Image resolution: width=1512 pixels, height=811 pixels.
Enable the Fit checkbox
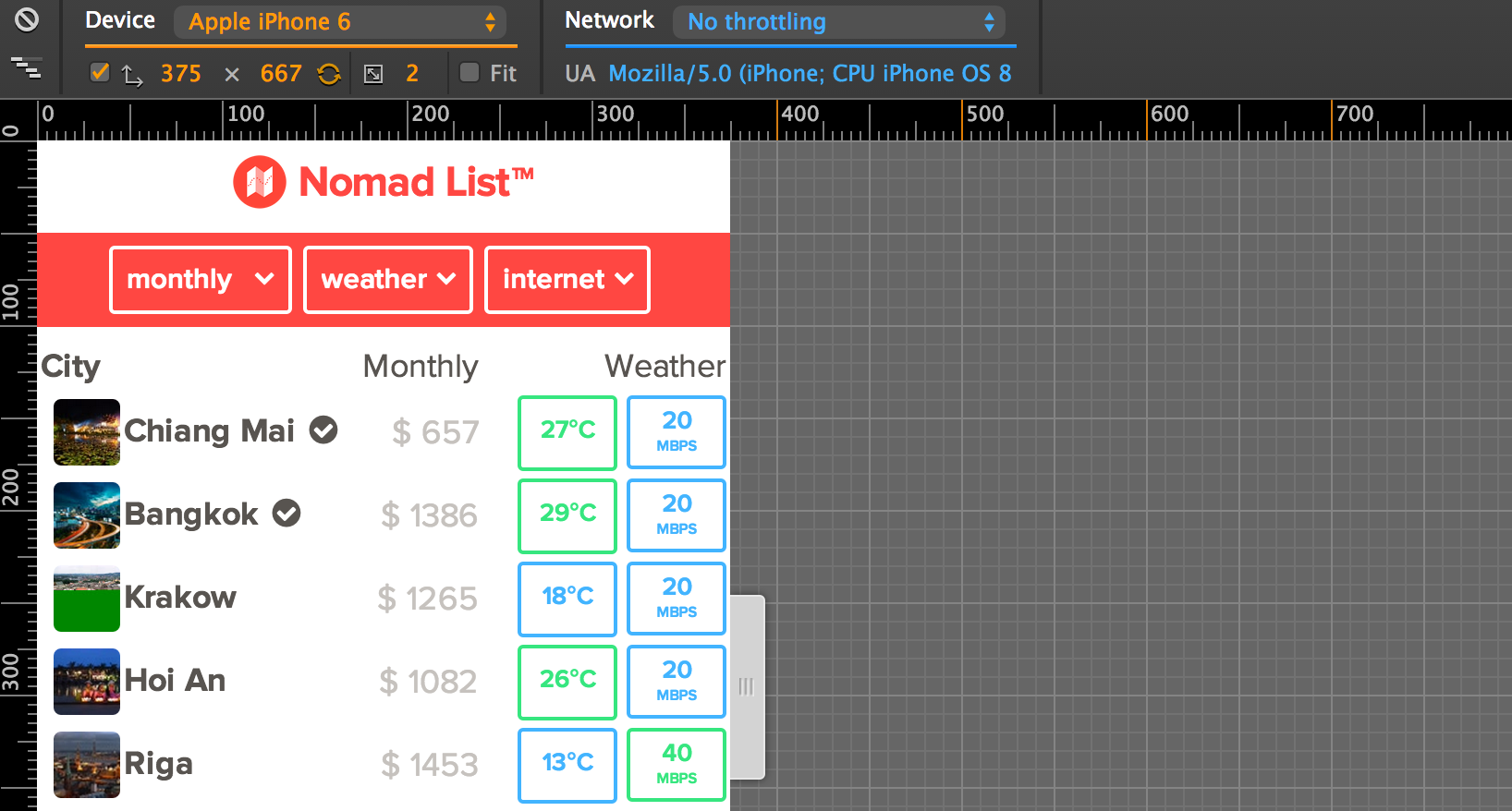coord(469,72)
